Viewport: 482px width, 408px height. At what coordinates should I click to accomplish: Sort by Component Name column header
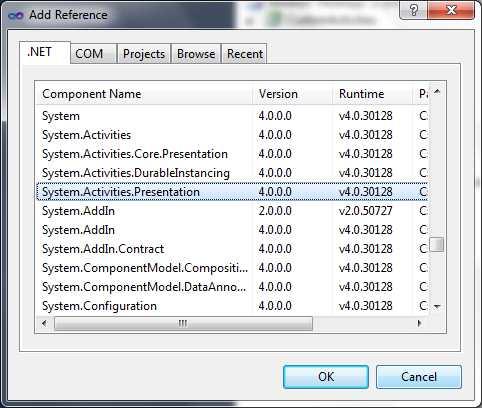pyautogui.click(x=144, y=94)
